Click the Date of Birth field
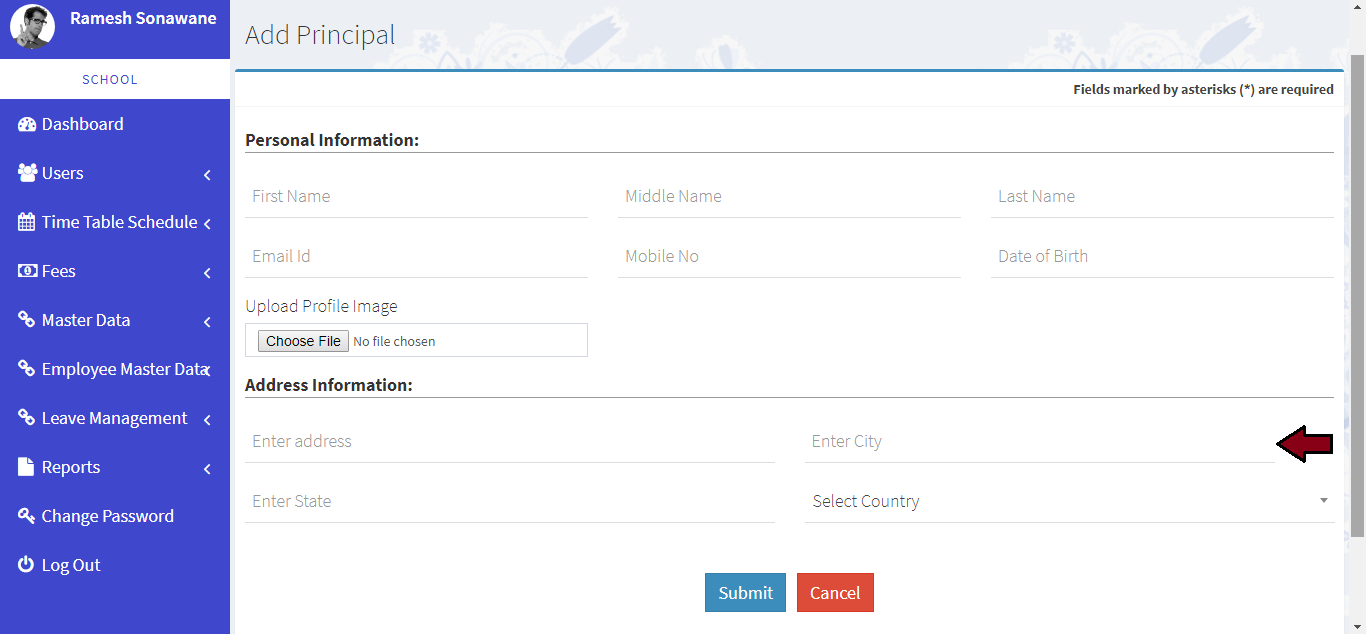This screenshot has width=1366, height=634. point(1161,256)
